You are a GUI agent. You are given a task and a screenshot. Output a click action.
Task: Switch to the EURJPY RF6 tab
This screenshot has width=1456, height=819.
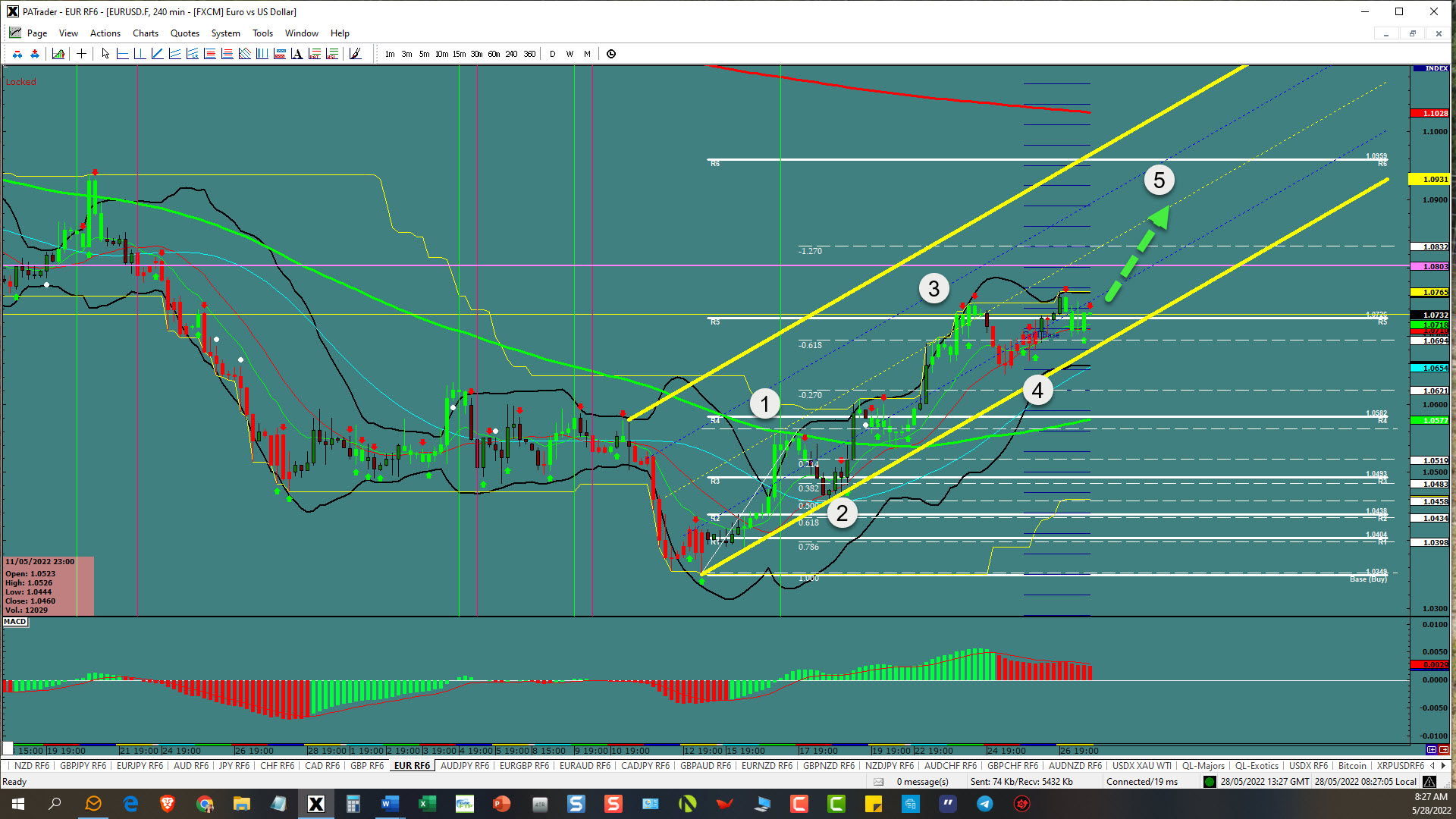pos(140,766)
